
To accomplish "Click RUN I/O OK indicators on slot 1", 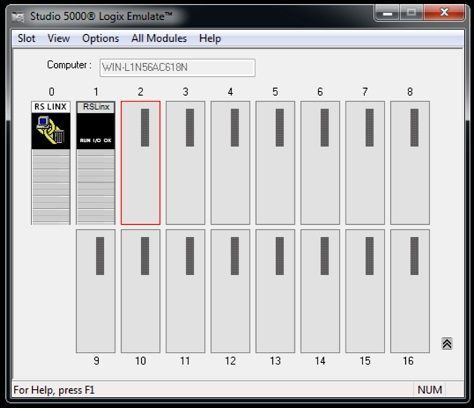I will 96,140.
